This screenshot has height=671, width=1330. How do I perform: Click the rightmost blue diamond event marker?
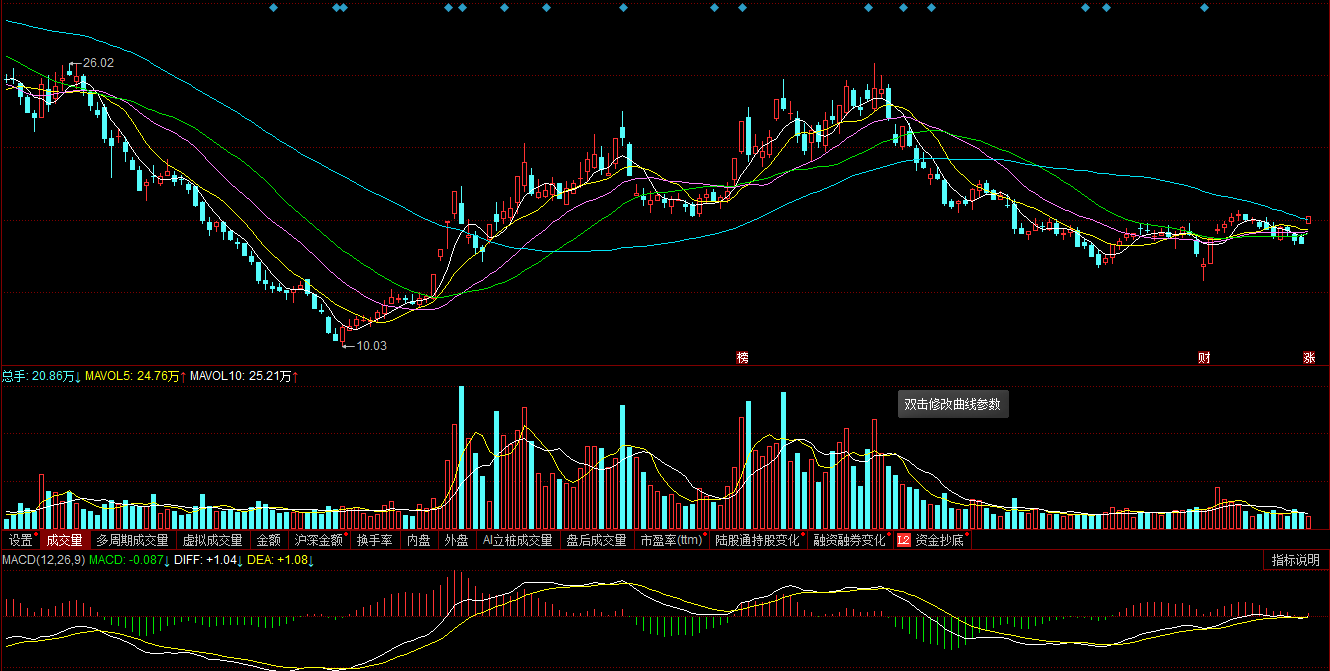[1204, 8]
